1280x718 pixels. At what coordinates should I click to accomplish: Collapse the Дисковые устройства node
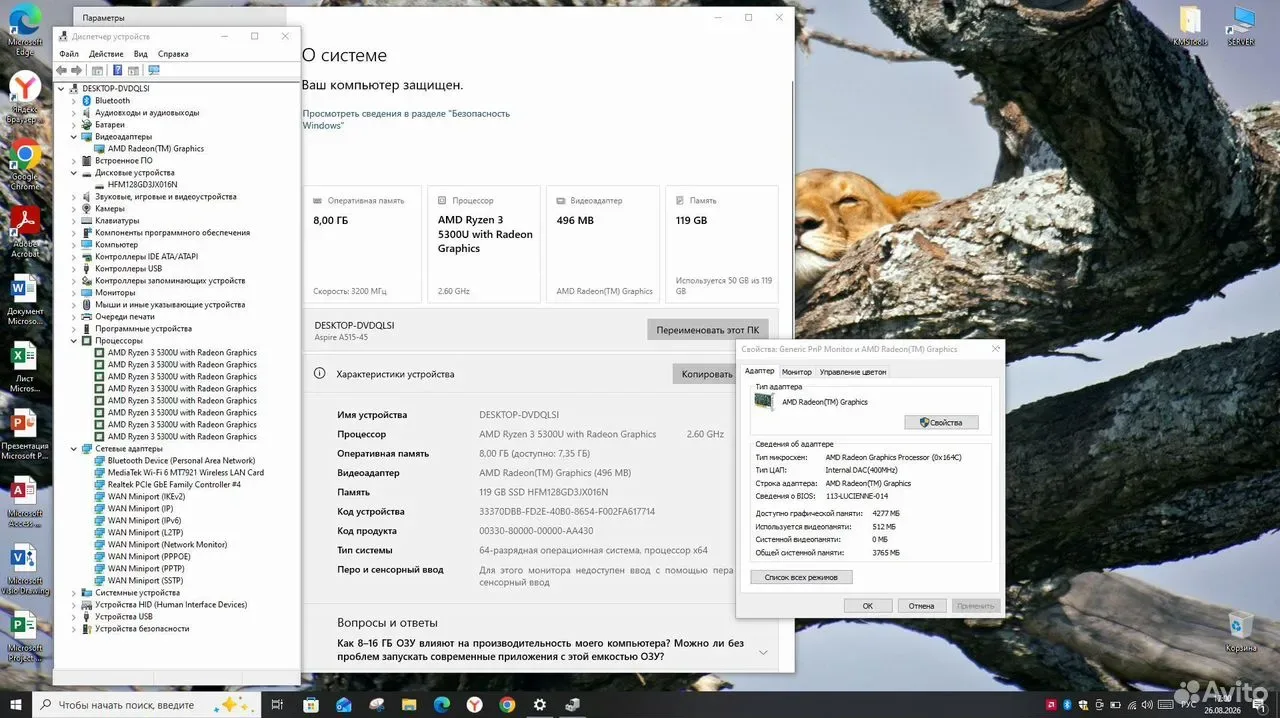pos(73,172)
